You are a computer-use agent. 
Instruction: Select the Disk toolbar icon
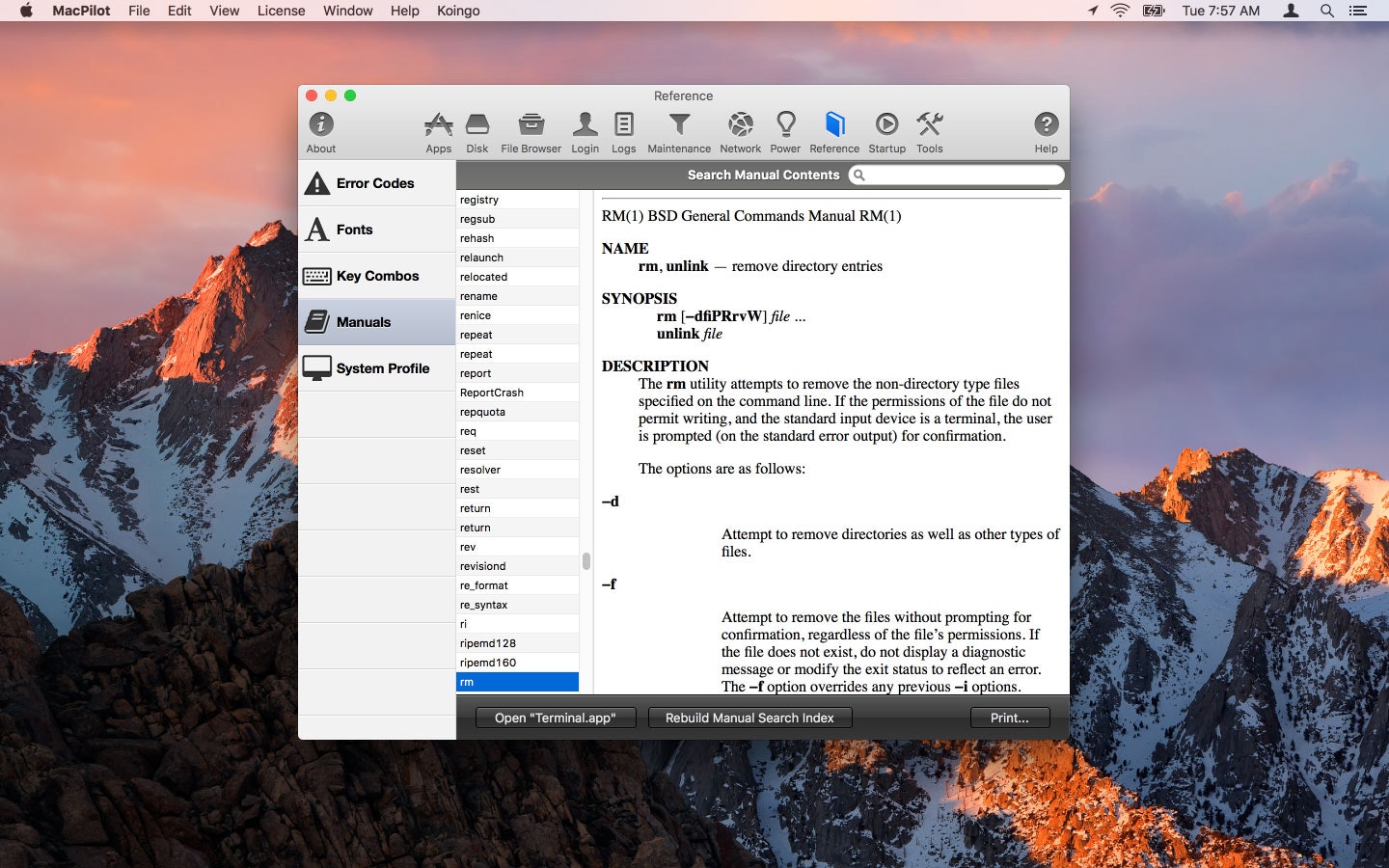477,130
